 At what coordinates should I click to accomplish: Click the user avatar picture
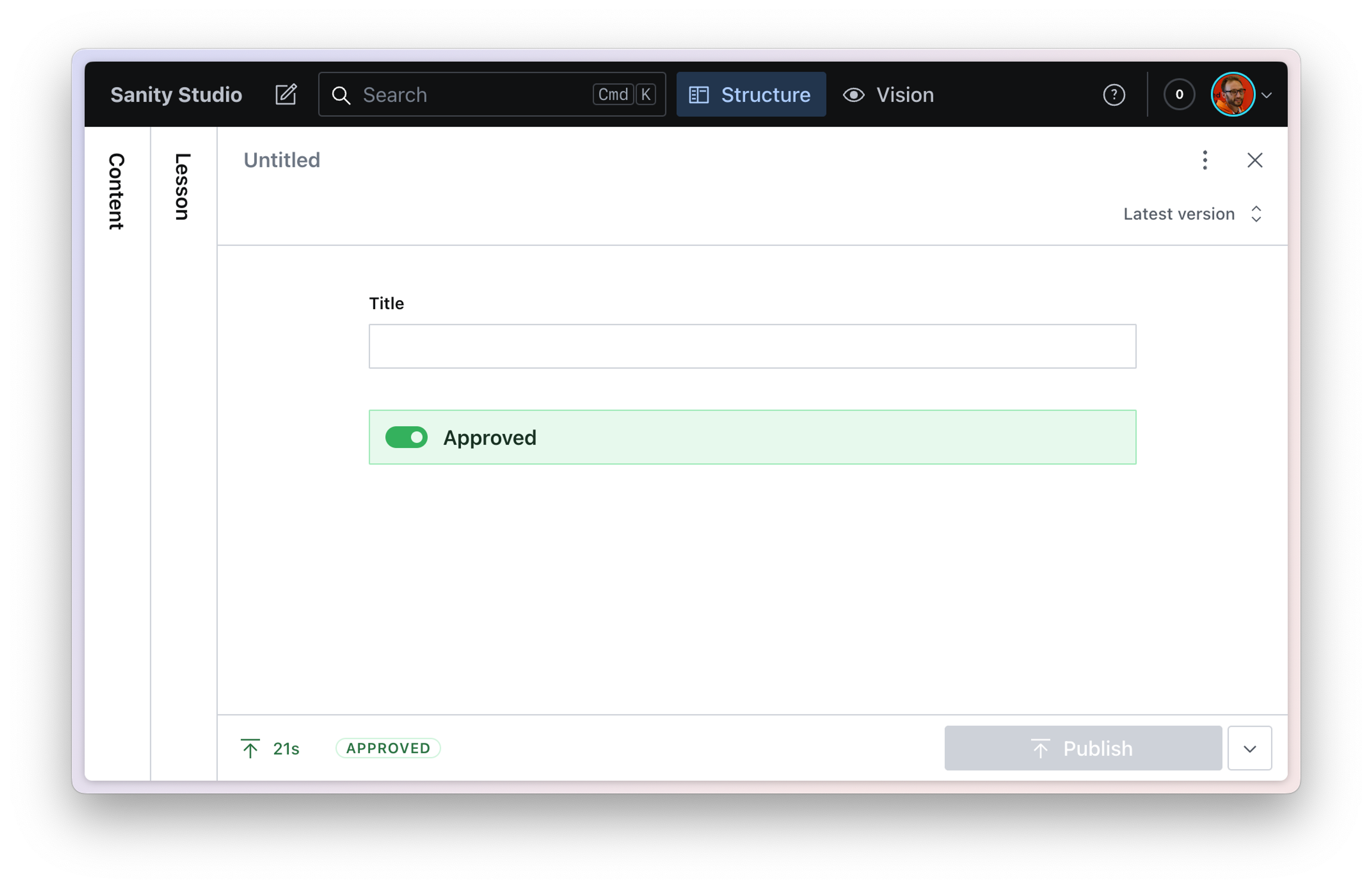[1233, 95]
